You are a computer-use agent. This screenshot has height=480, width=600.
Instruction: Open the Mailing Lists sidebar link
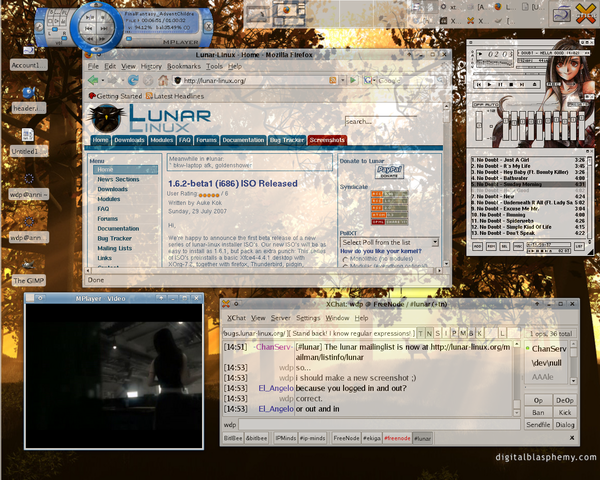114,248
